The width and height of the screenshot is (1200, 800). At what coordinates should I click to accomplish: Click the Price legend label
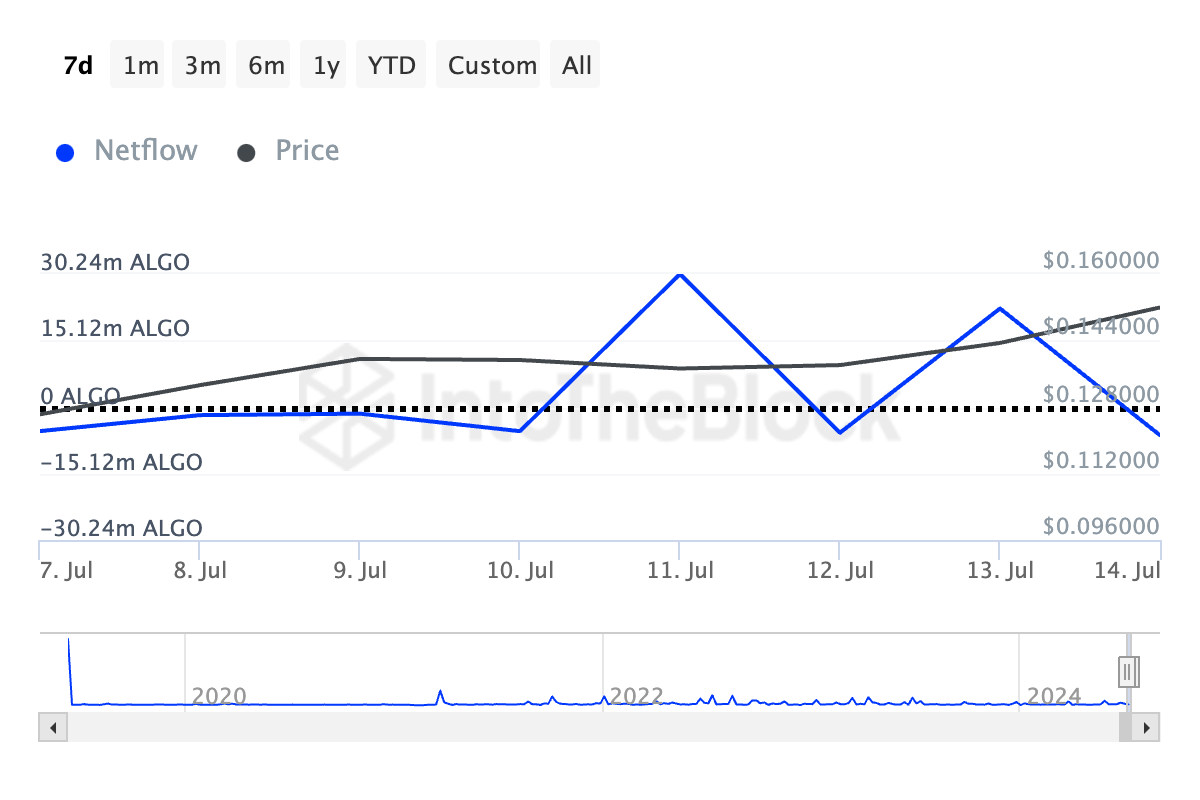(307, 151)
